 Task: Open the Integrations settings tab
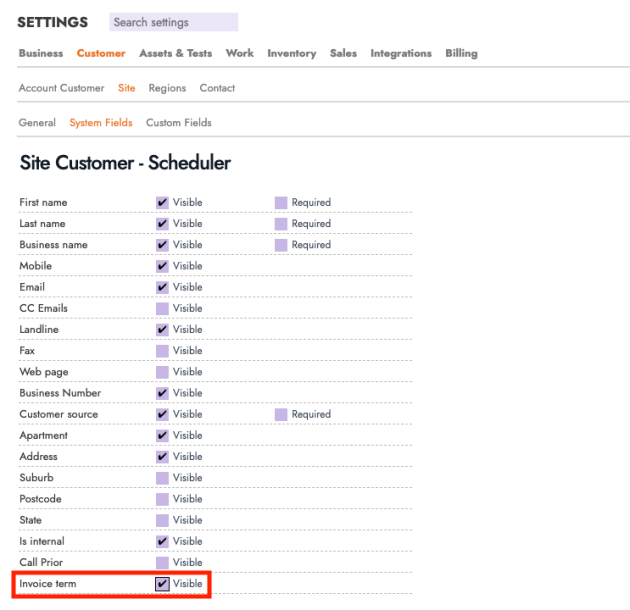click(x=400, y=54)
